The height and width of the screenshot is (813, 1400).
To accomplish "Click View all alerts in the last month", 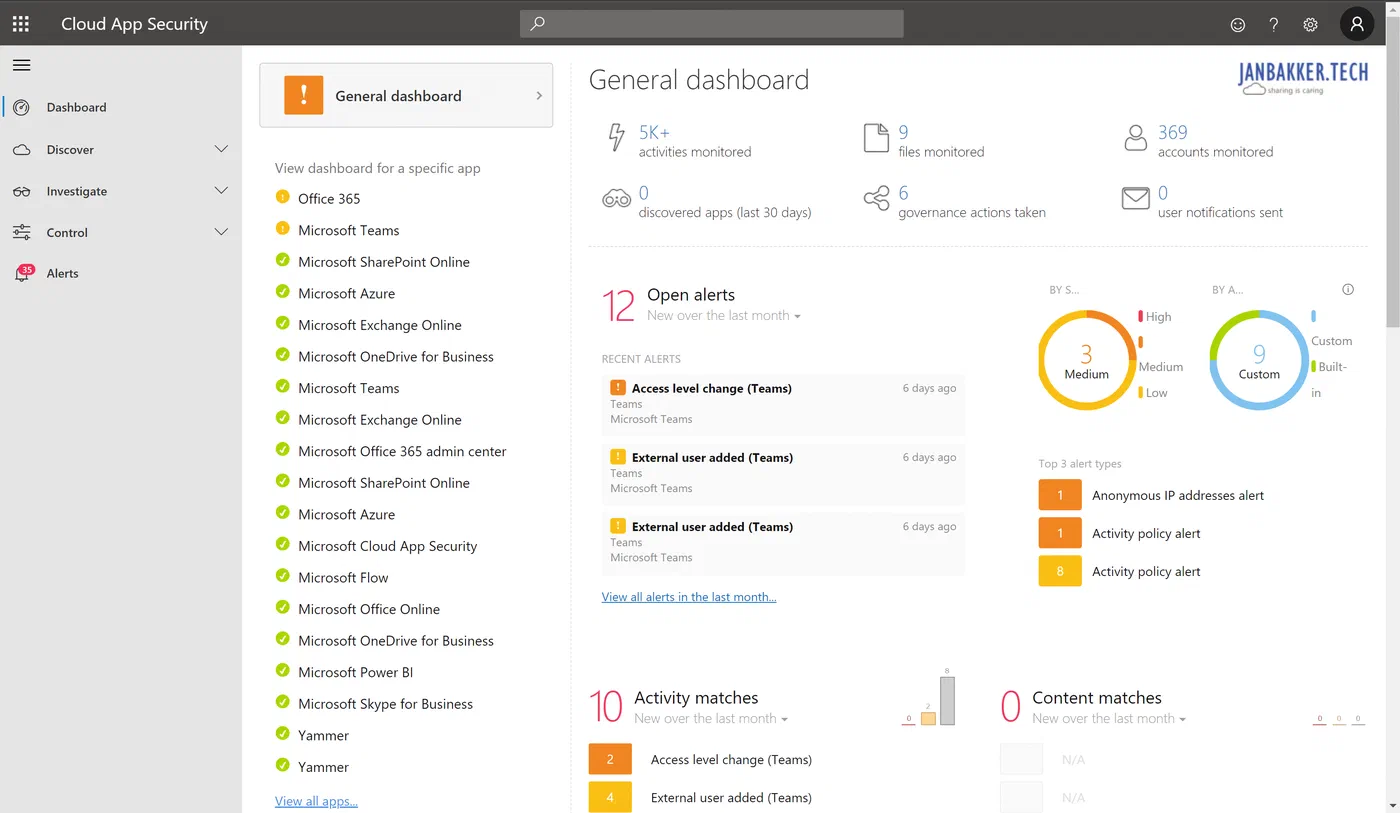I will (x=689, y=597).
